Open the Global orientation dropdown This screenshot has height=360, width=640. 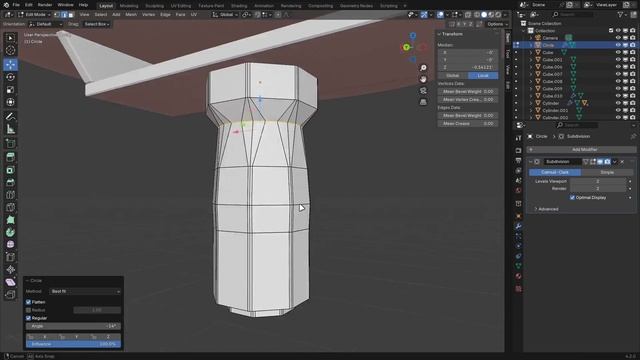(x=225, y=15)
